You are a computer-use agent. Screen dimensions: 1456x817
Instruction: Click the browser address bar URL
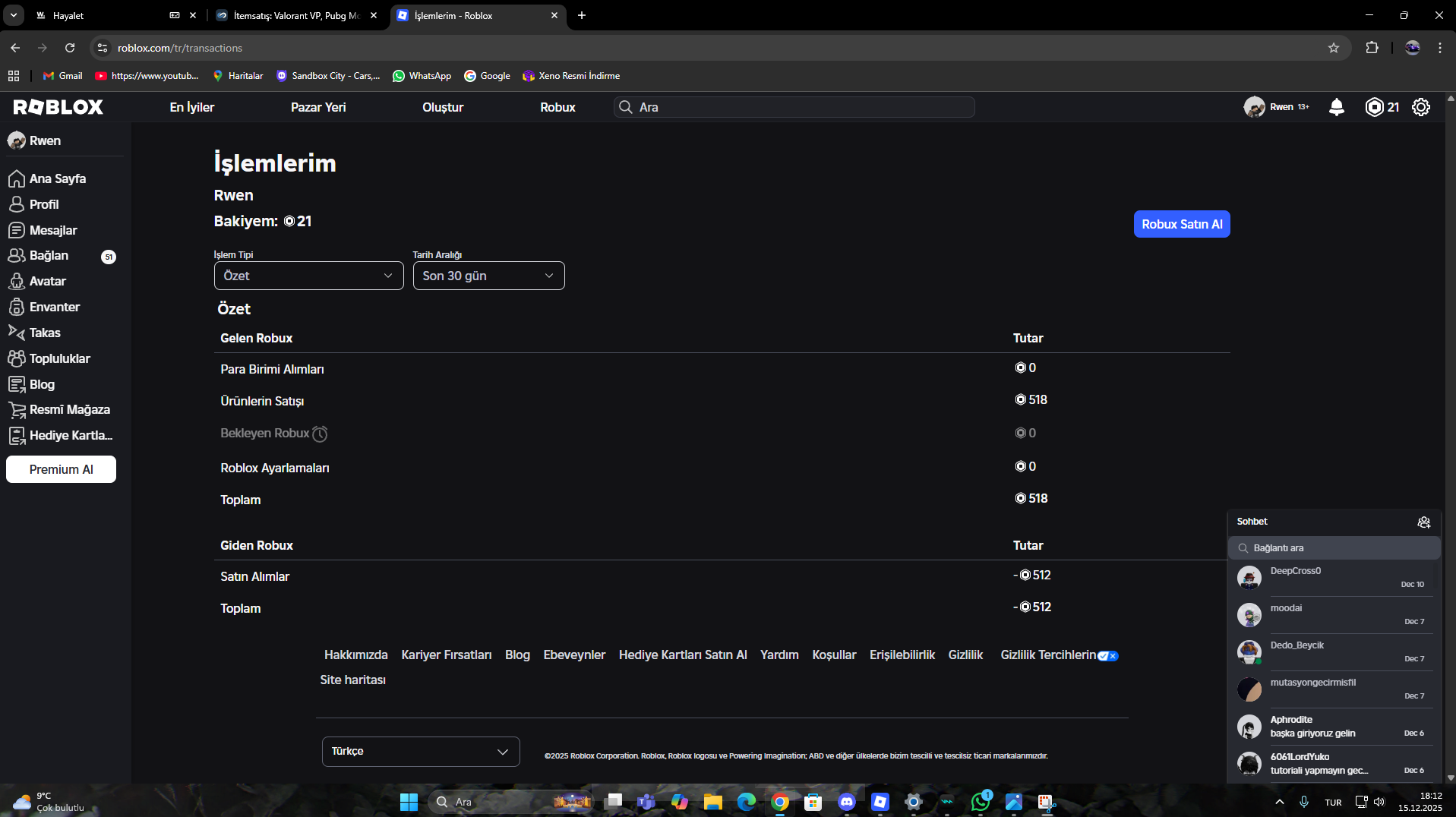coord(180,48)
